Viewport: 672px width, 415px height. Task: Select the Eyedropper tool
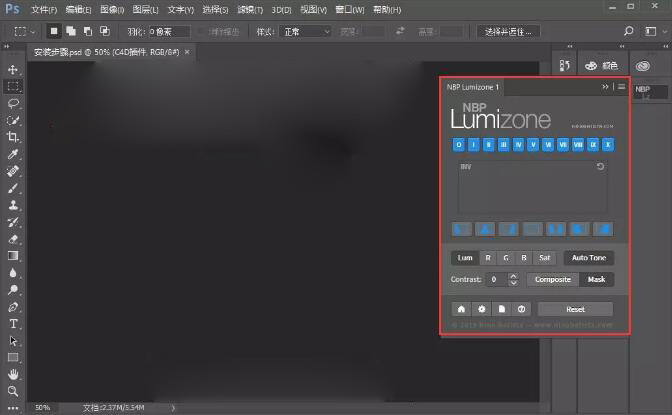13,154
